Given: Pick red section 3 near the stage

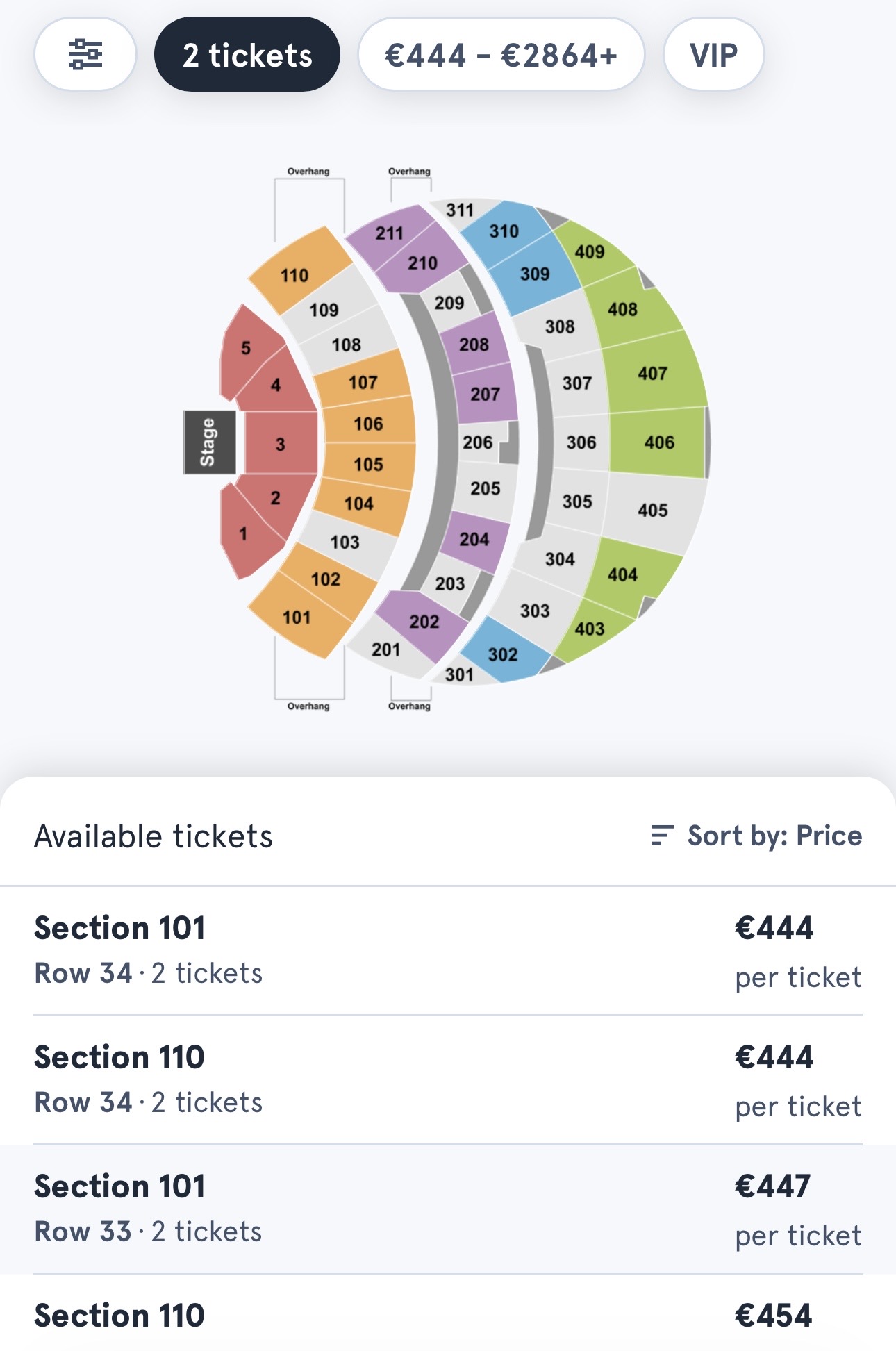Looking at the screenshot, I should (x=281, y=444).
